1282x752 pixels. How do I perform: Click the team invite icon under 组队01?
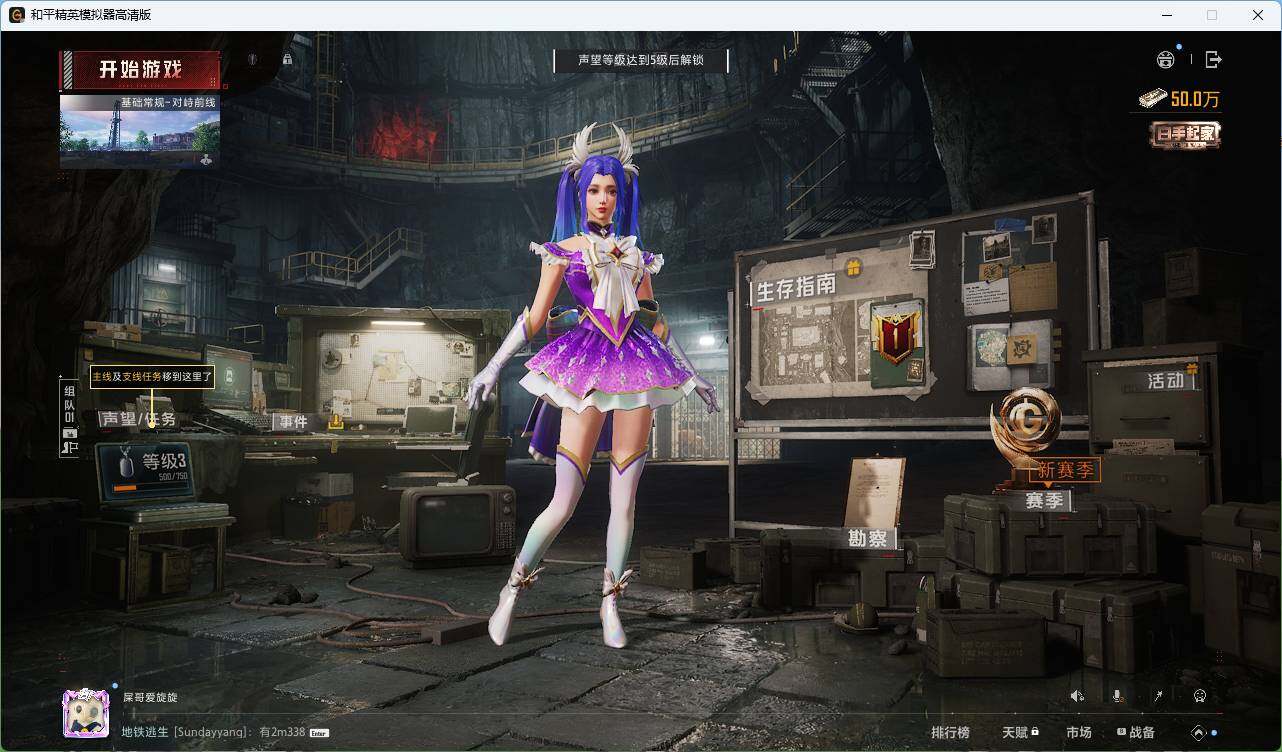(69, 448)
